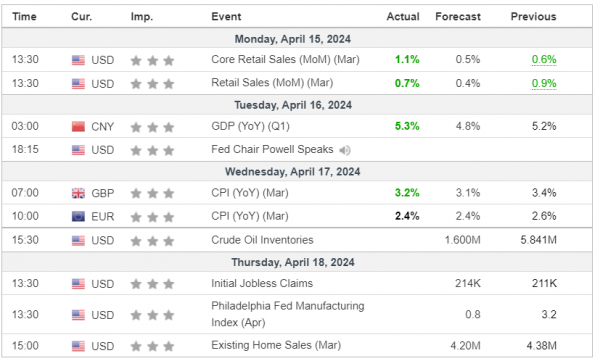
Task: Click the speaker icon beside Fed Chair Powell Speaks
Action: 345,150
